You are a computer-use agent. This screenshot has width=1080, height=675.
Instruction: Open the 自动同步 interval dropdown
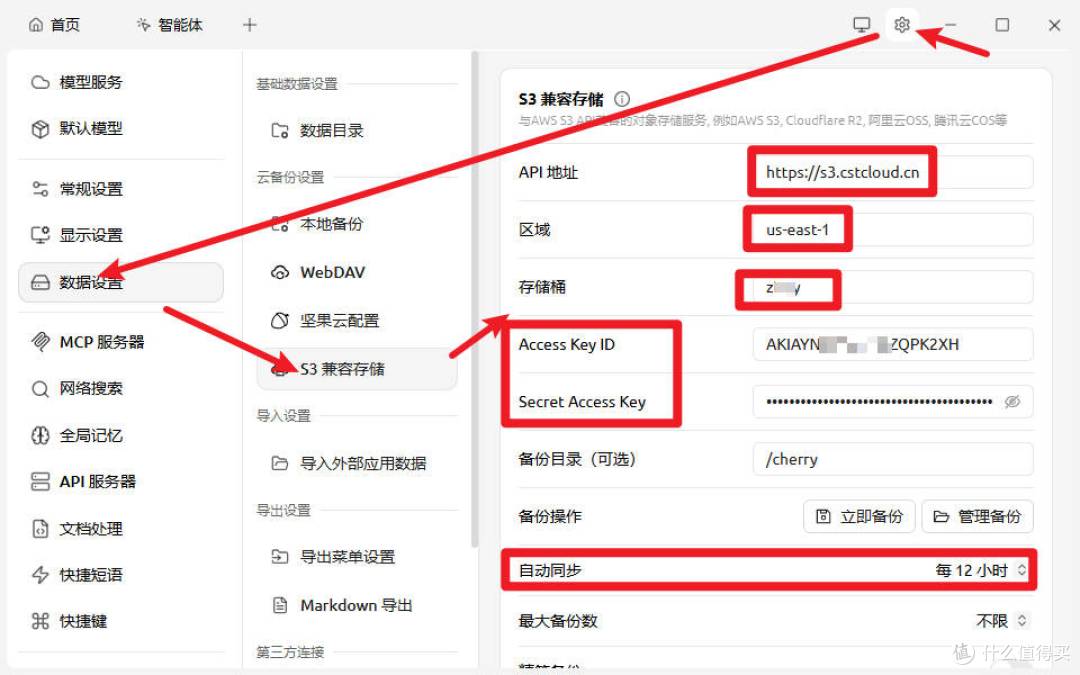coord(982,570)
